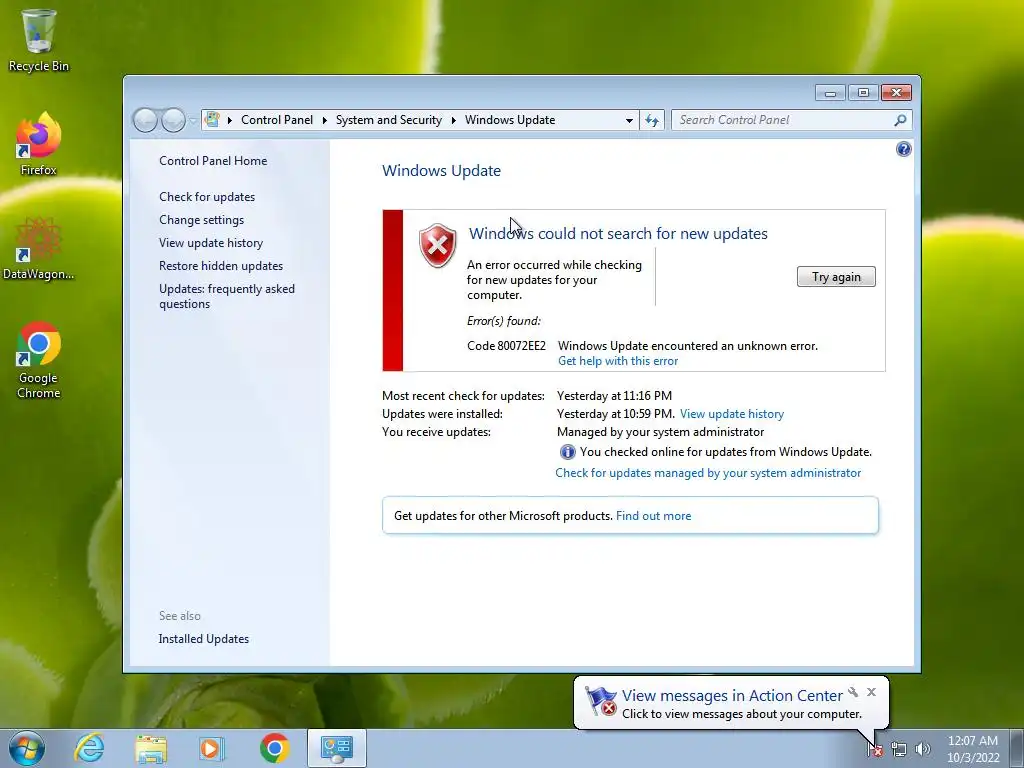Open the Action Center flag tray icon
Viewport: 1024px width, 768px height.
pos(875,749)
